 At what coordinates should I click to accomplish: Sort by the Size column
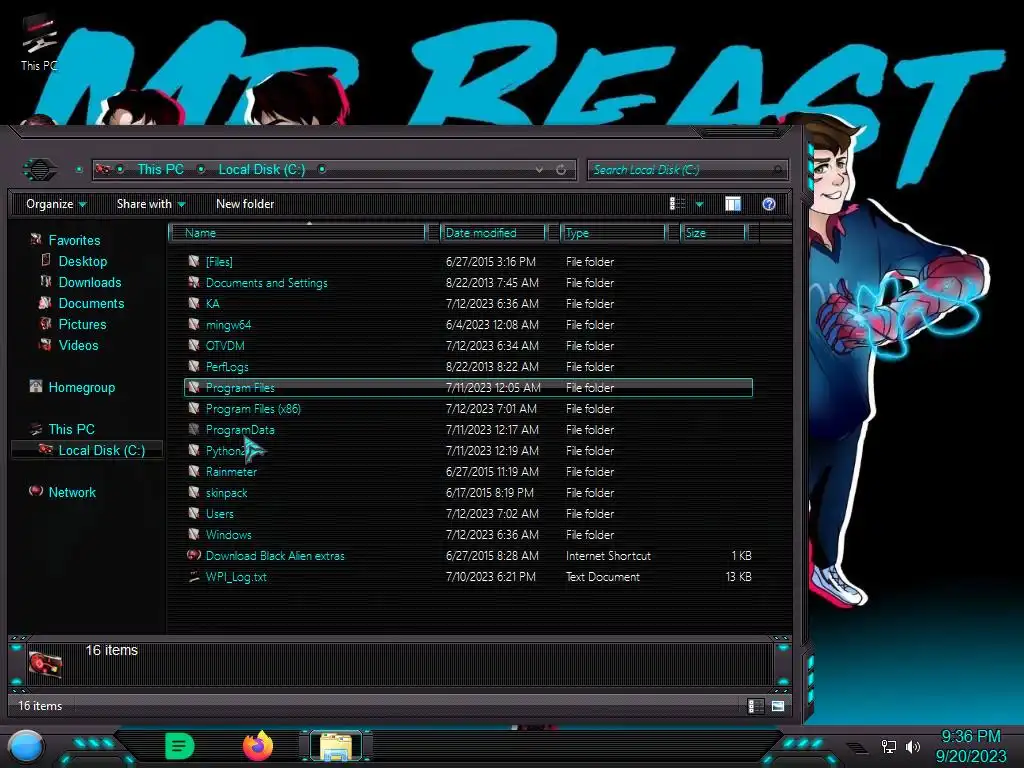click(712, 232)
